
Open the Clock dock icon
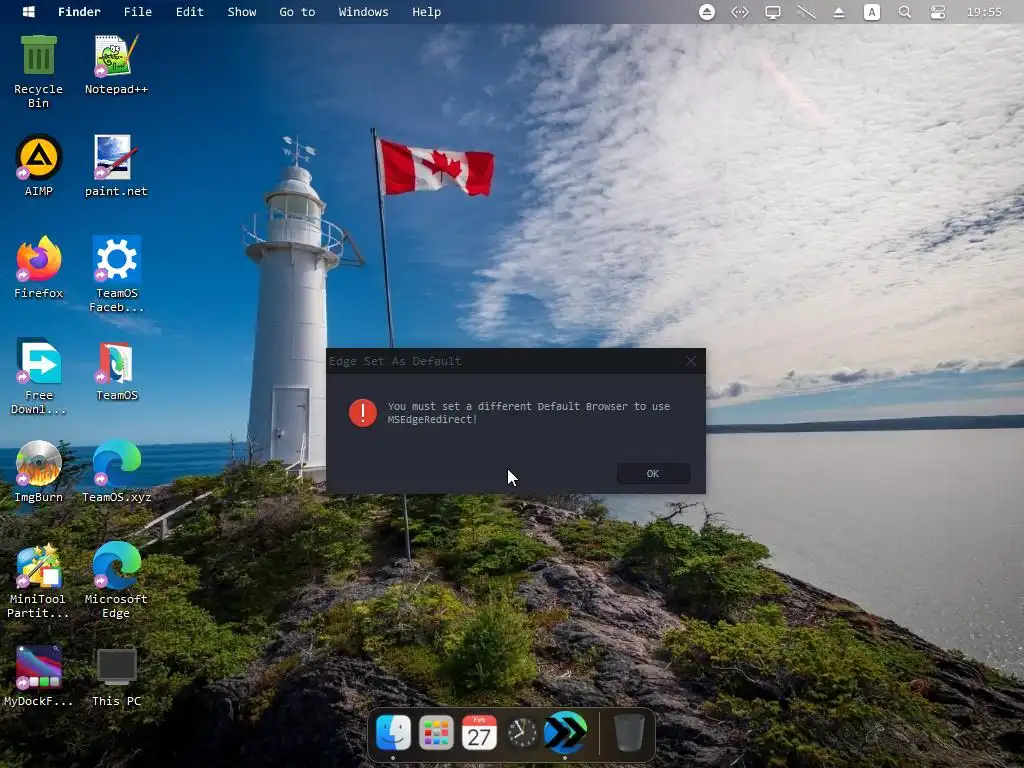(522, 733)
